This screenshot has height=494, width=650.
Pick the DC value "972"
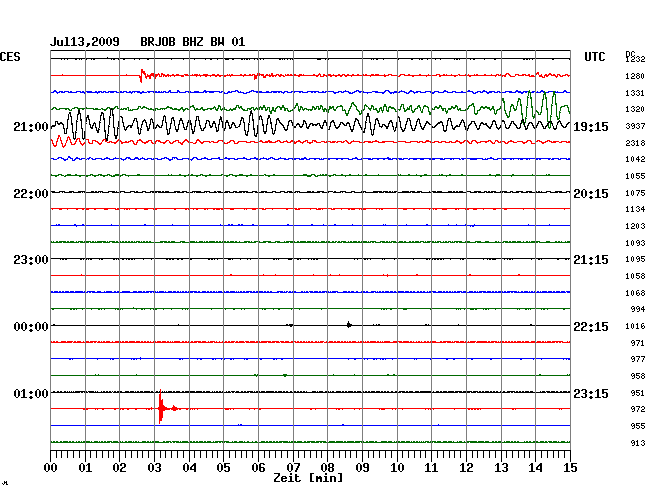638,409
